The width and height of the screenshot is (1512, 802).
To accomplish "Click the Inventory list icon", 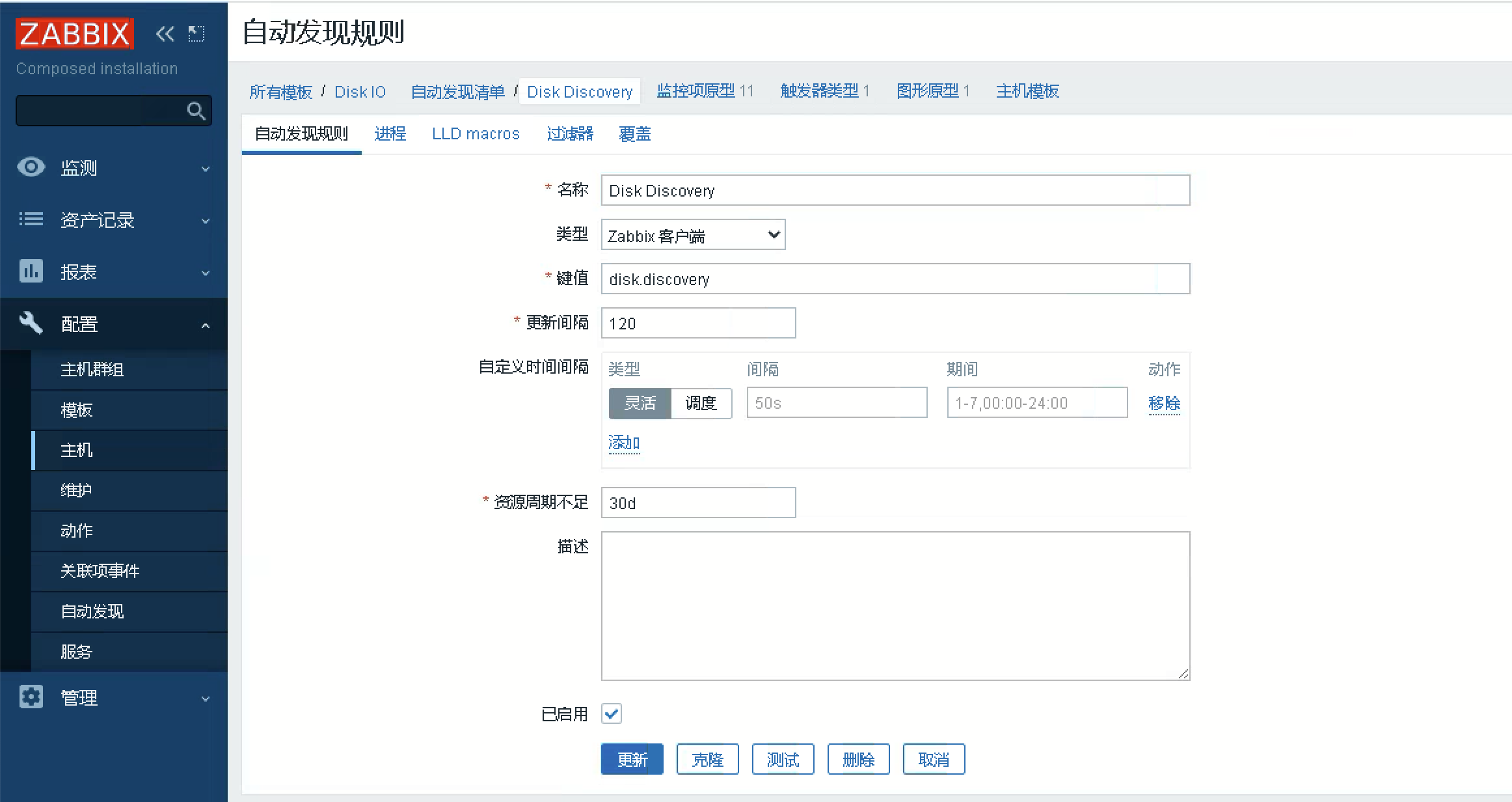I will click(31, 219).
